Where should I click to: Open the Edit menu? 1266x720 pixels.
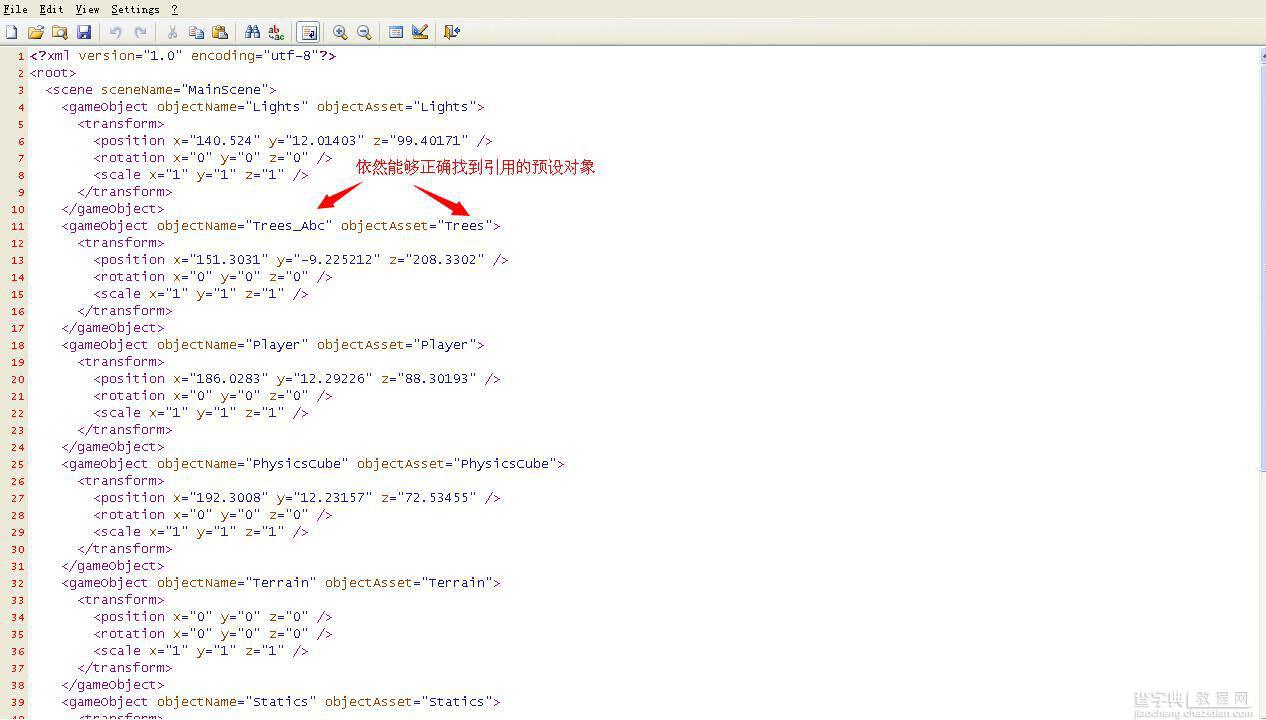[x=51, y=9]
